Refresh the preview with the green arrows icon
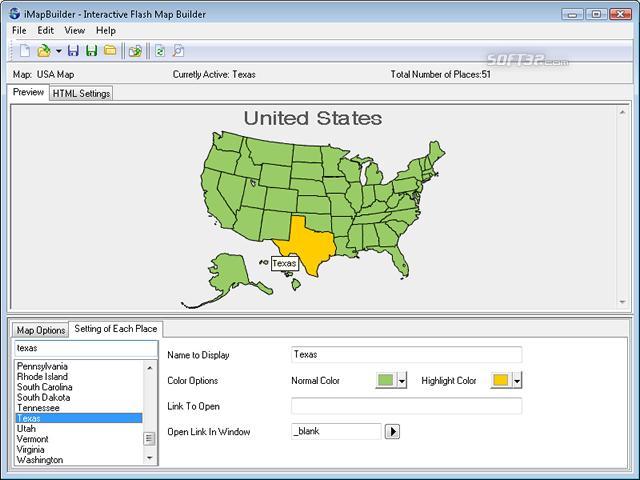 tap(160, 51)
